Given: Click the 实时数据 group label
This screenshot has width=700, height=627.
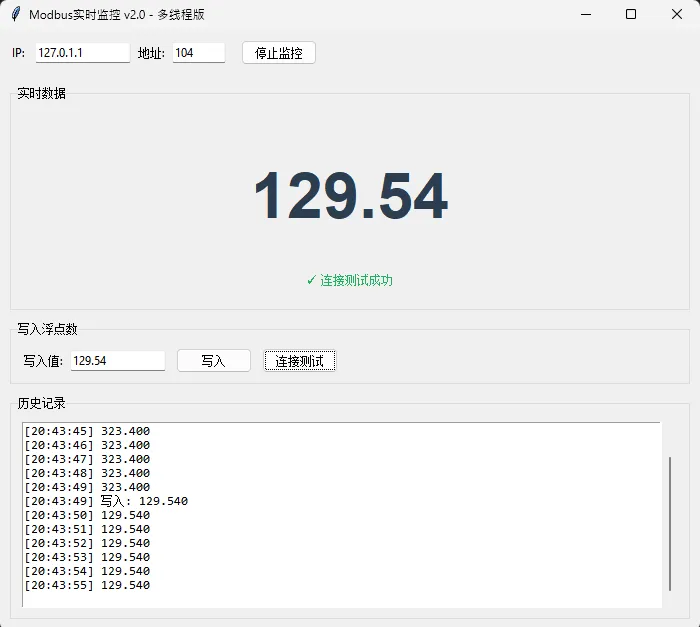Looking at the screenshot, I should pyautogui.click(x=42, y=94).
